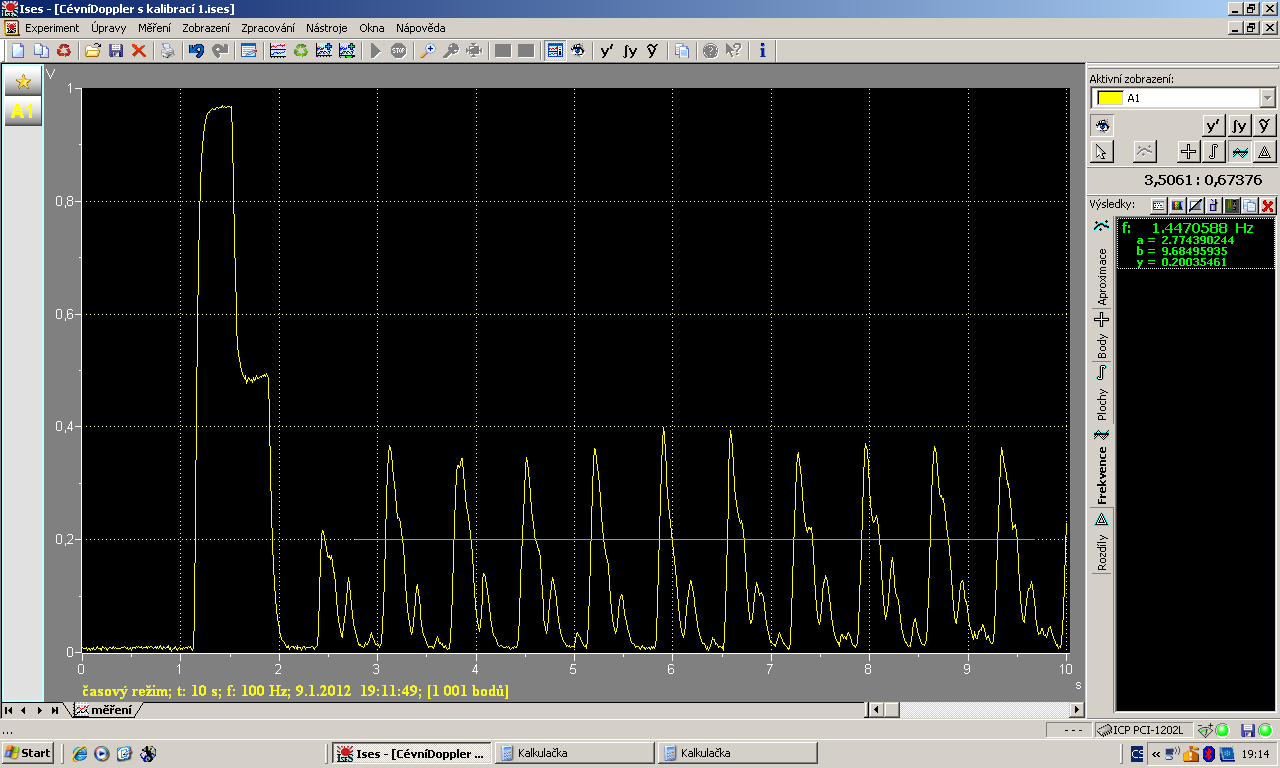This screenshot has height=768, width=1280.
Task: Click the Ises [CévníDoppler taskbar button
Action: 411,753
